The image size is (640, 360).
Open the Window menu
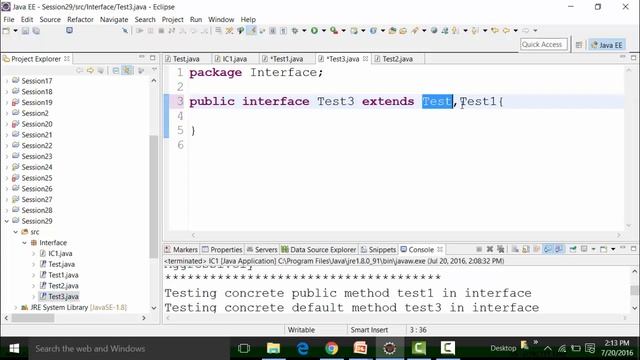coord(221,20)
